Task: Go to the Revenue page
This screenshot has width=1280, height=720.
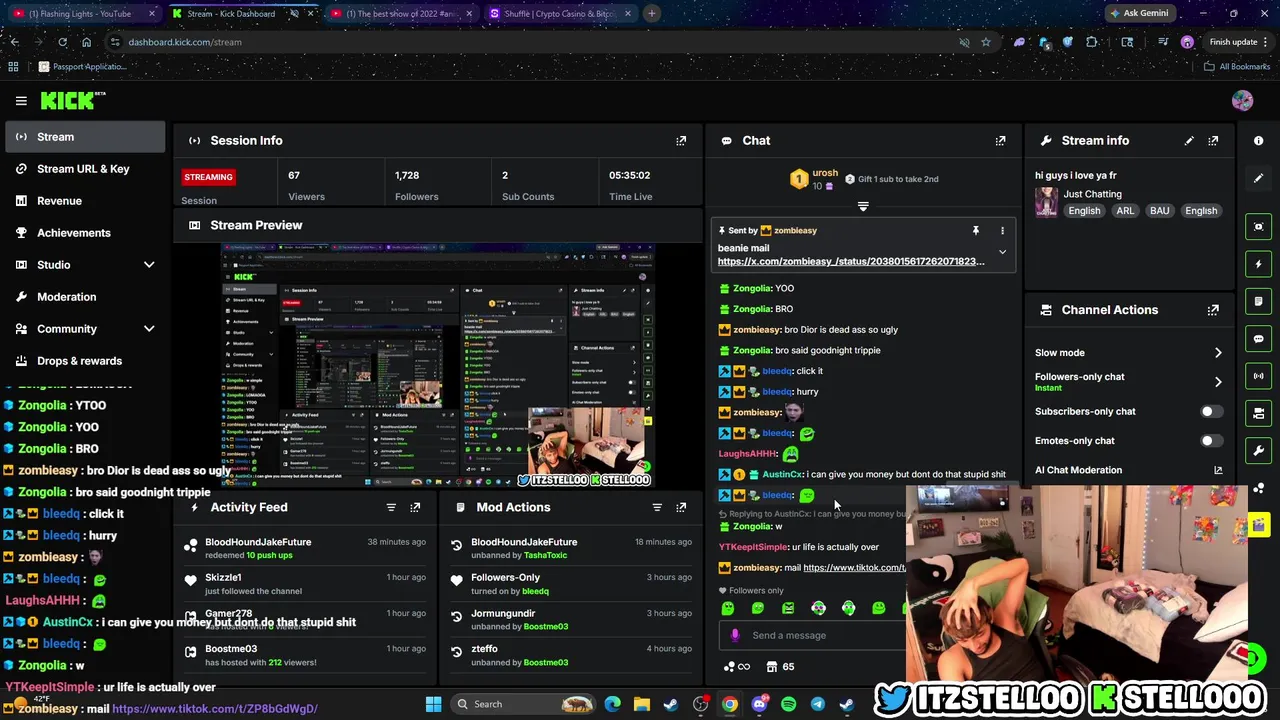Action: [x=85, y=201]
